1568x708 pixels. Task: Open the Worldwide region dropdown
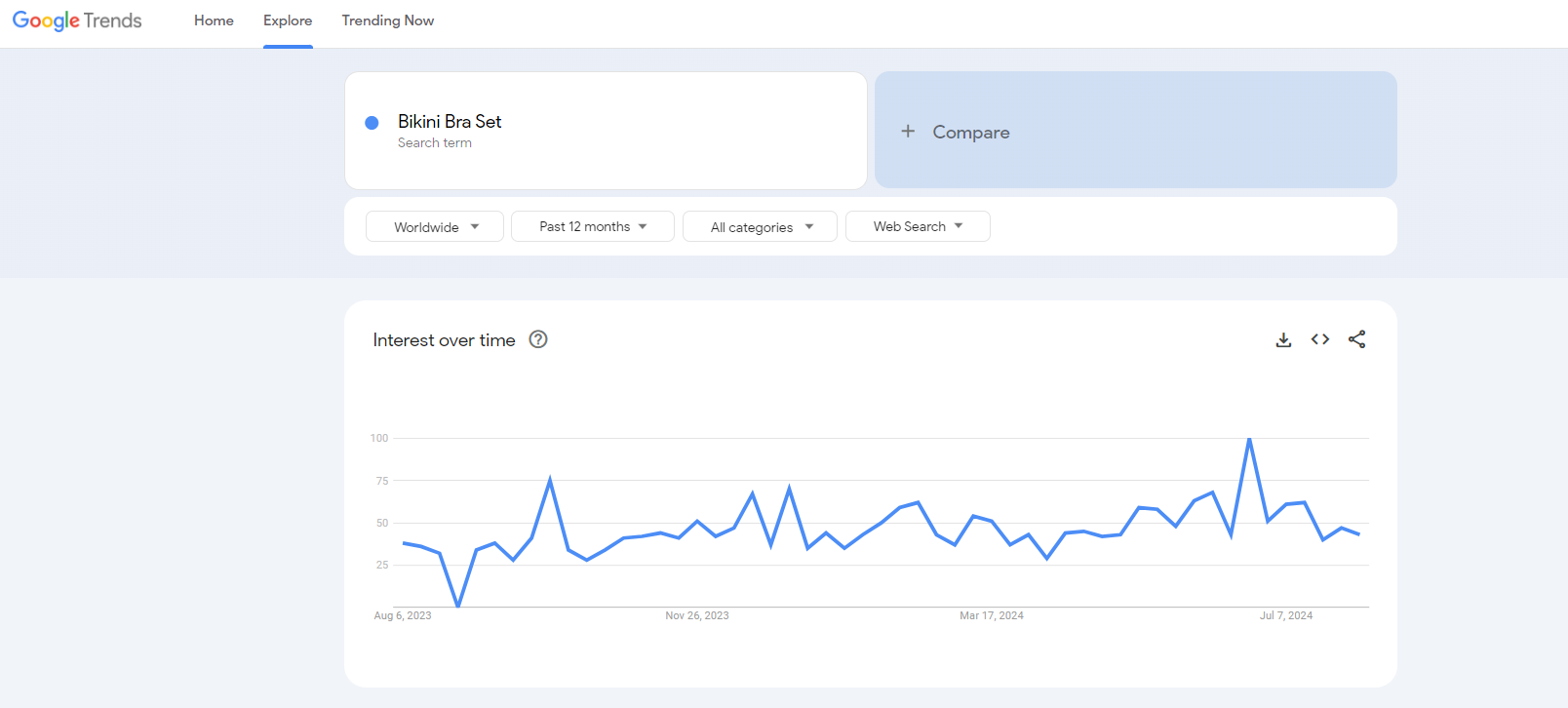coord(435,226)
